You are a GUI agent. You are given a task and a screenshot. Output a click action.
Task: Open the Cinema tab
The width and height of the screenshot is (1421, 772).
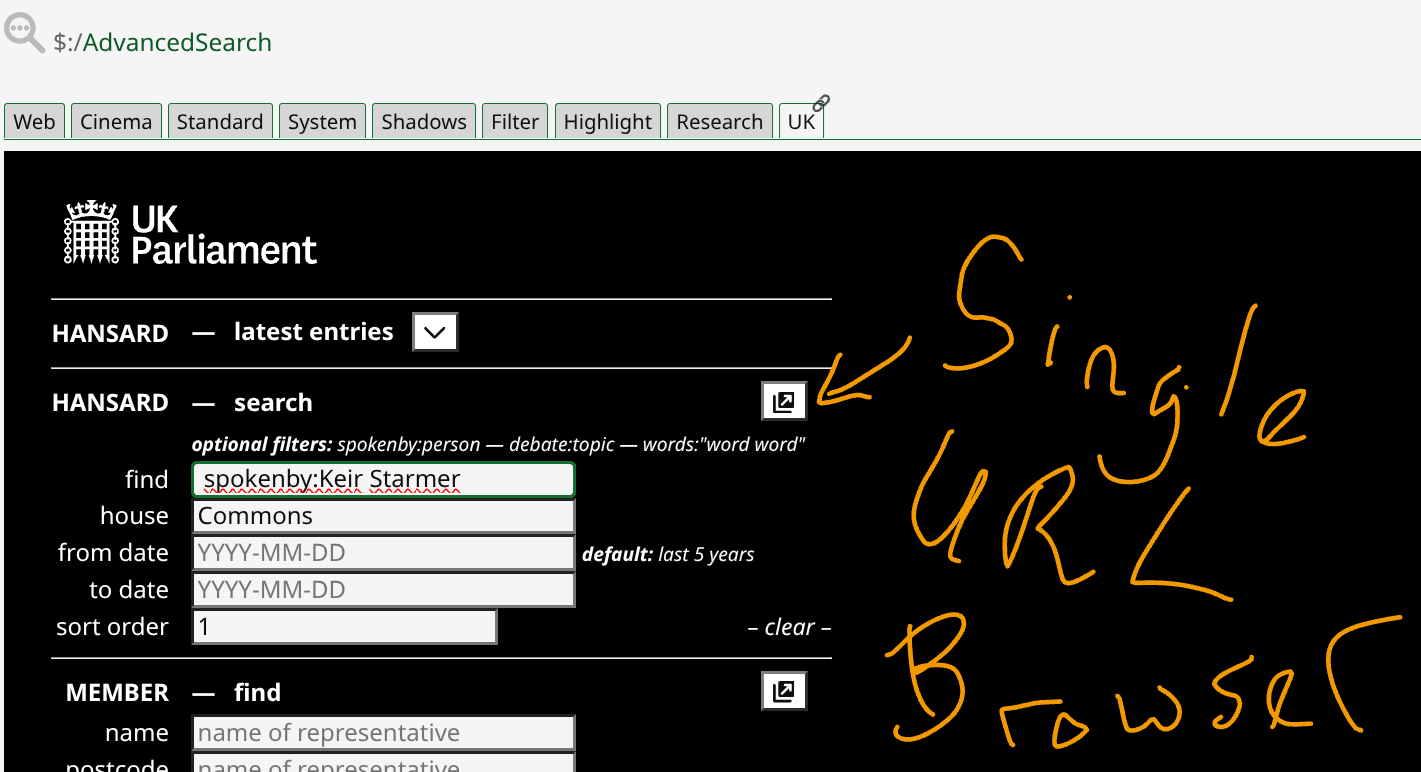click(x=116, y=122)
